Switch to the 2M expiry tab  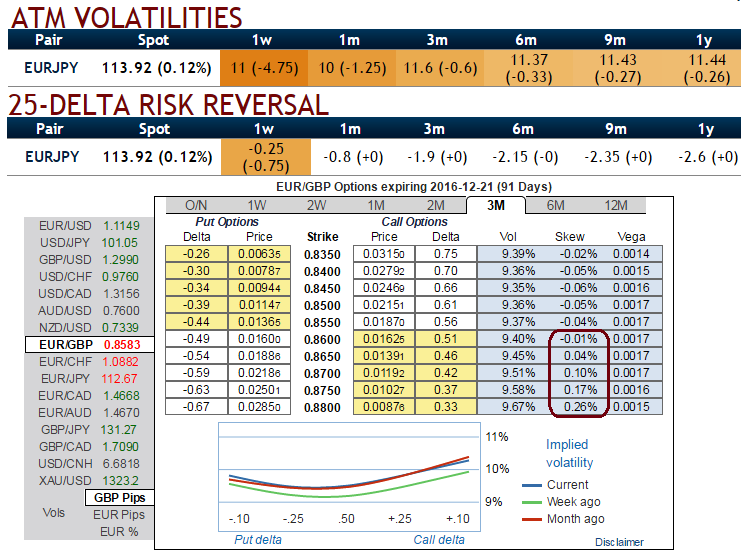click(435, 205)
